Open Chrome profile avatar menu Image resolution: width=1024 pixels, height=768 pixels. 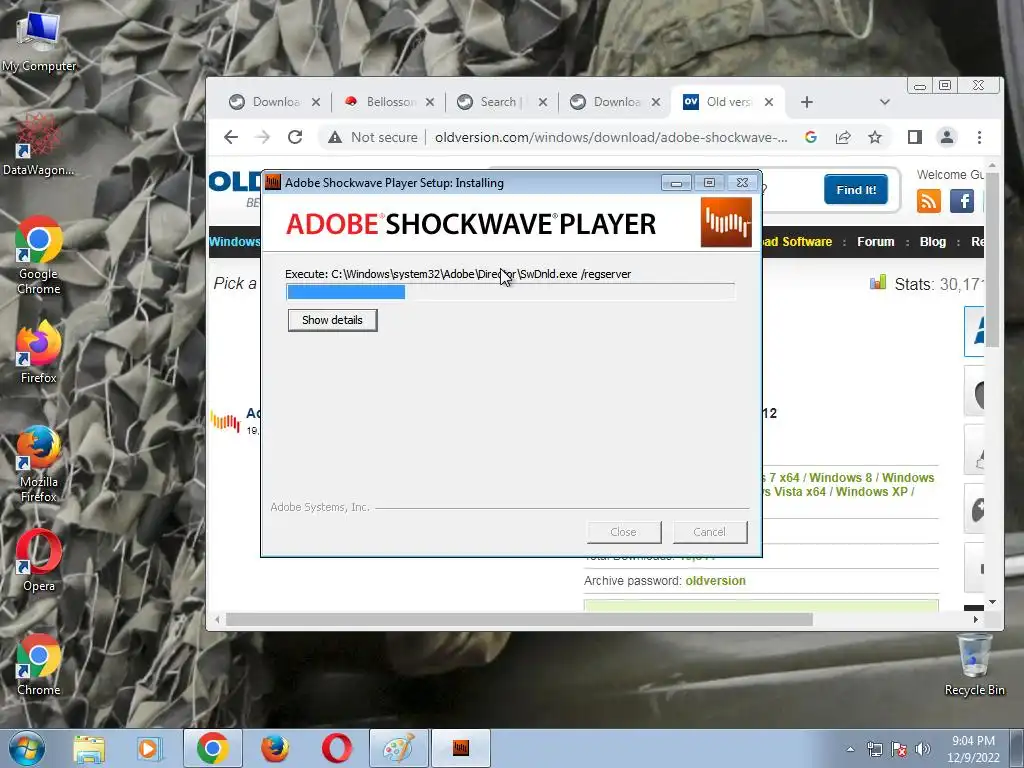(946, 137)
